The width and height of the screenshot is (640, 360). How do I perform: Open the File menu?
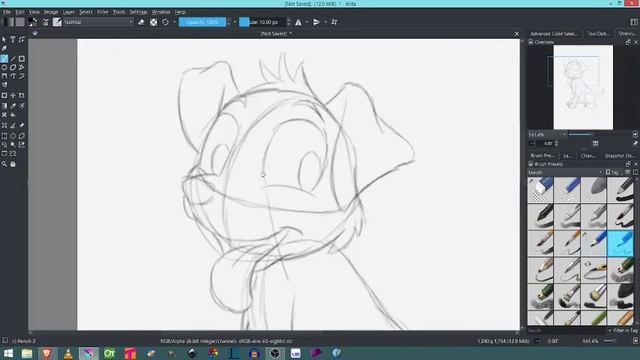[x=7, y=12]
